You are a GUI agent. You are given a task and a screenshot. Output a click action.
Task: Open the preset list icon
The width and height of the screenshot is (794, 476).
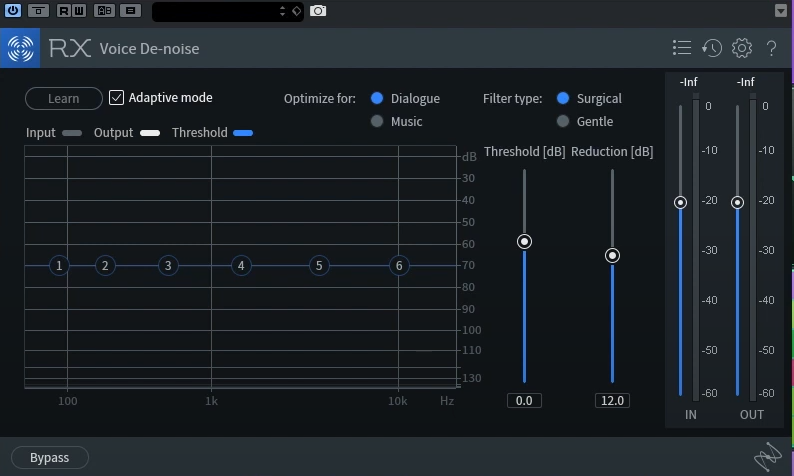point(682,48)
